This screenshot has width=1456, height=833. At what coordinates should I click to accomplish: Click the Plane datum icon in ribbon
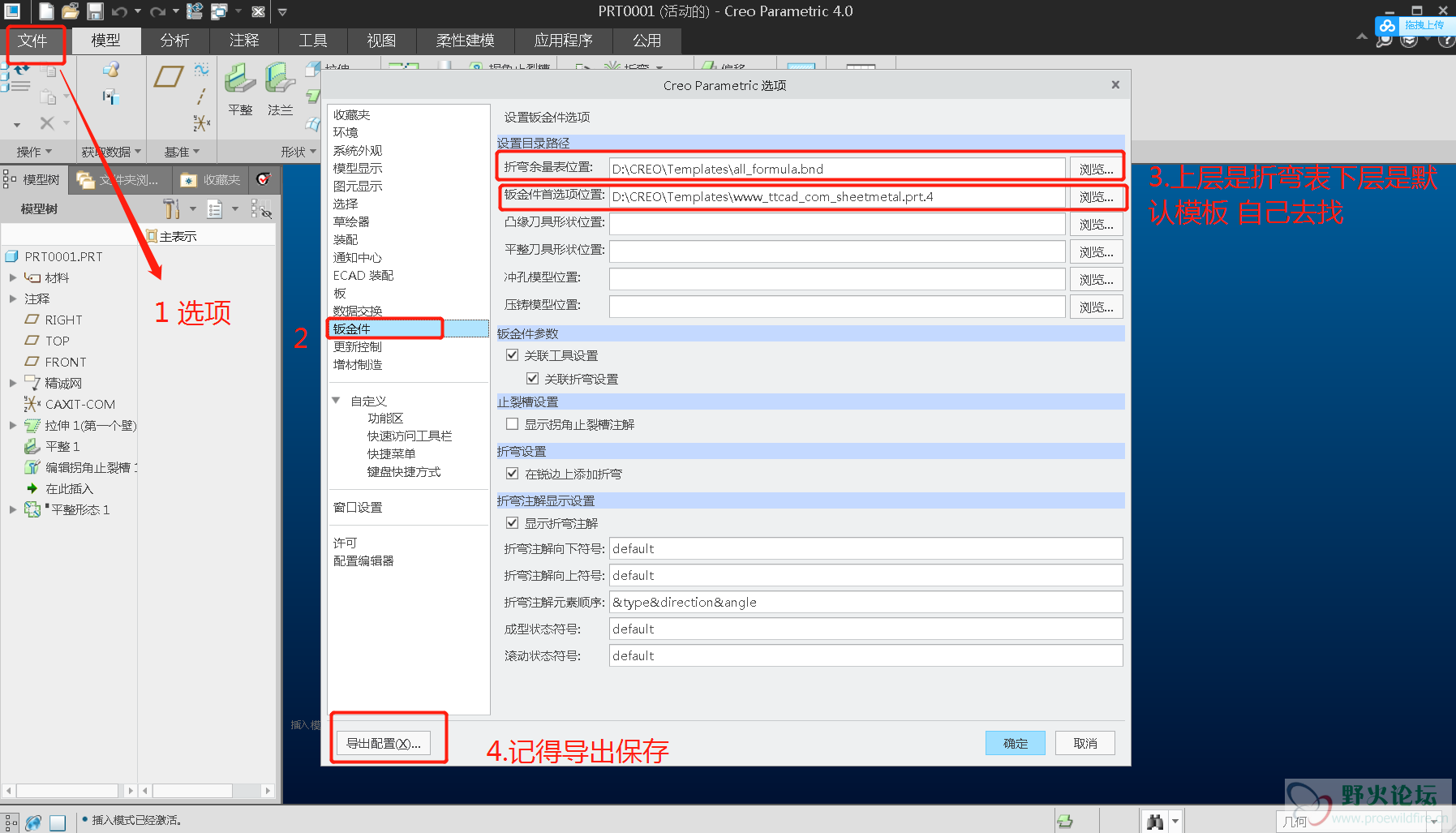(x=169, y=77)
